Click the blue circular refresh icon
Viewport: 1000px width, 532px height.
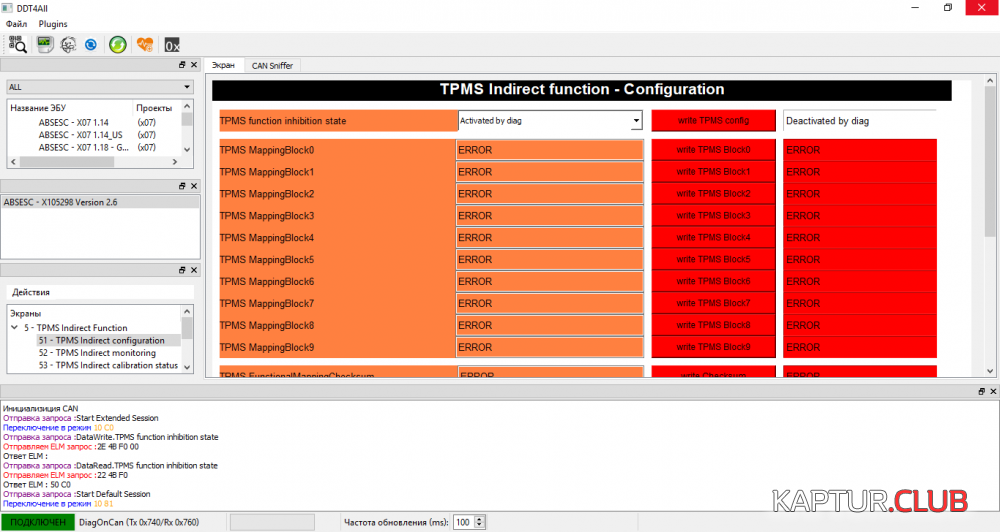tap(91, 44)
